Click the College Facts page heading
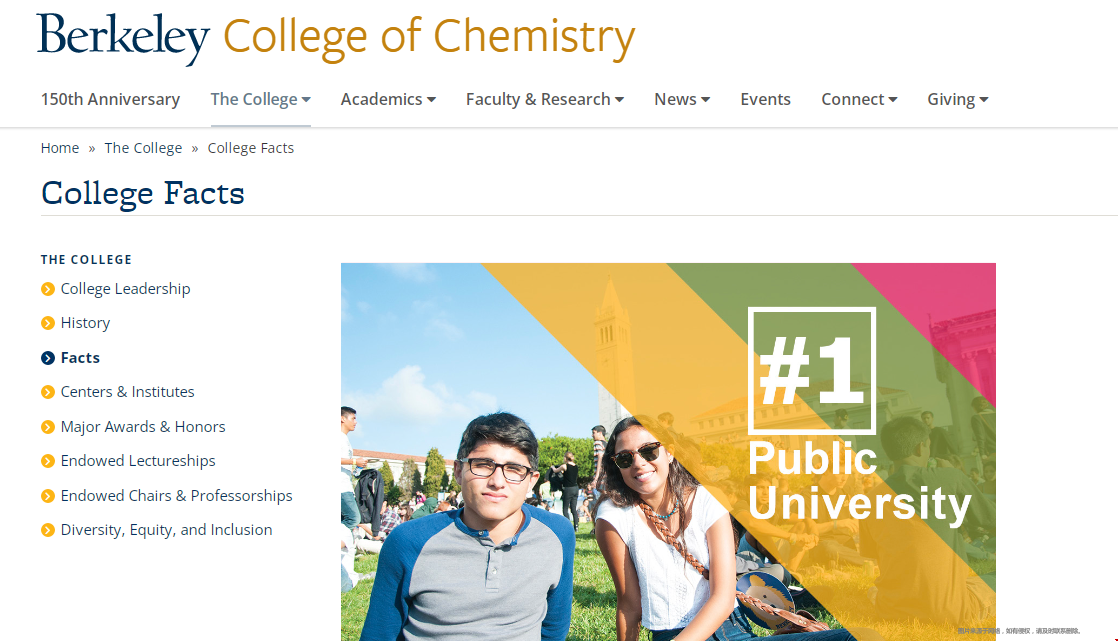 (x=143, y=194)
